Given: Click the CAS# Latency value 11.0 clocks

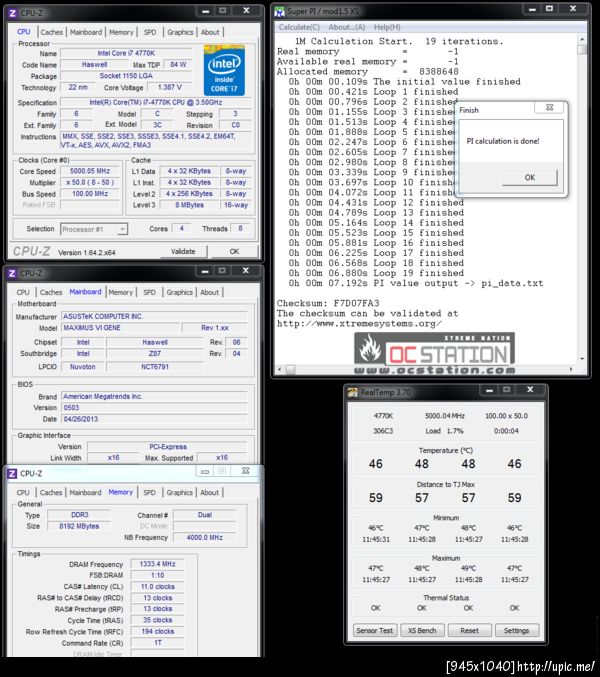Looking at the screenshot, I should [x=158, y=587].
